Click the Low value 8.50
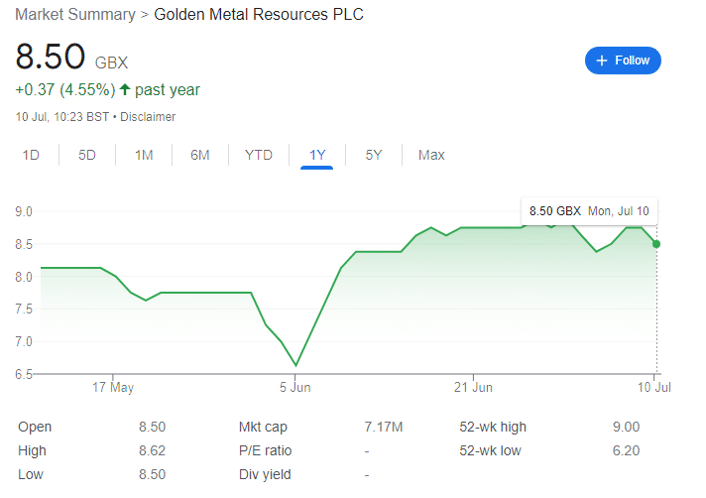This screenshot has width=706, height=498. [x=152, y=475]
